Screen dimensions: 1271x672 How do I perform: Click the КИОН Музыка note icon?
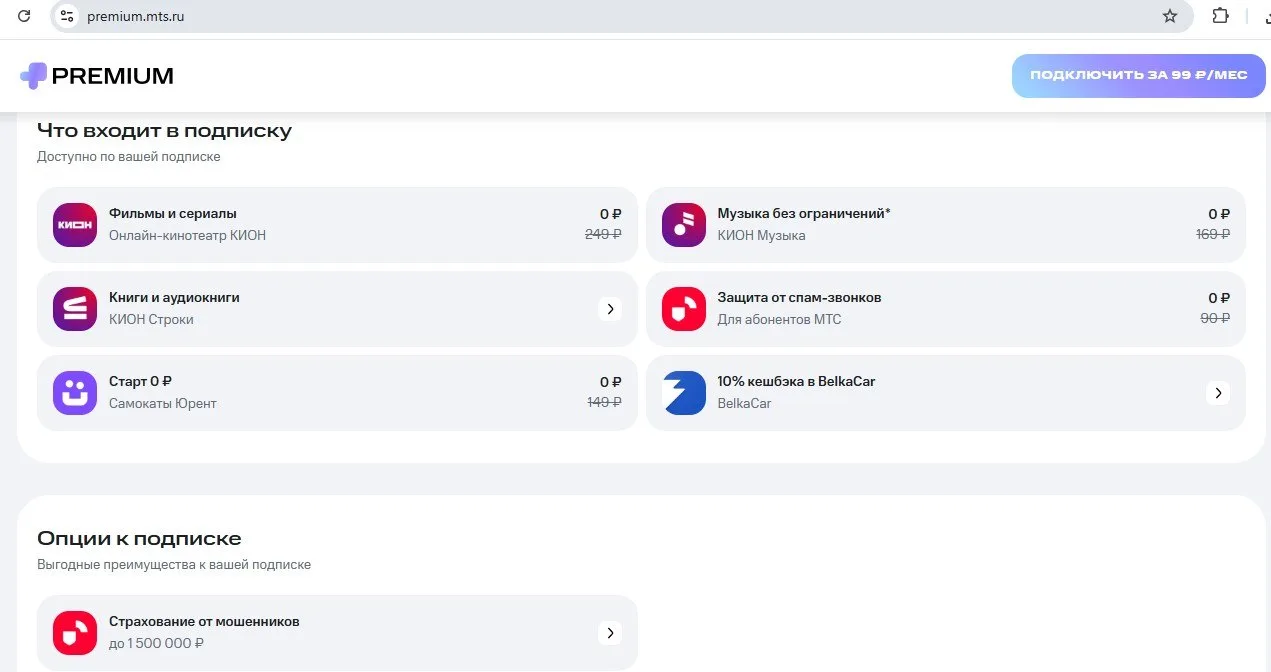(684, 225)
